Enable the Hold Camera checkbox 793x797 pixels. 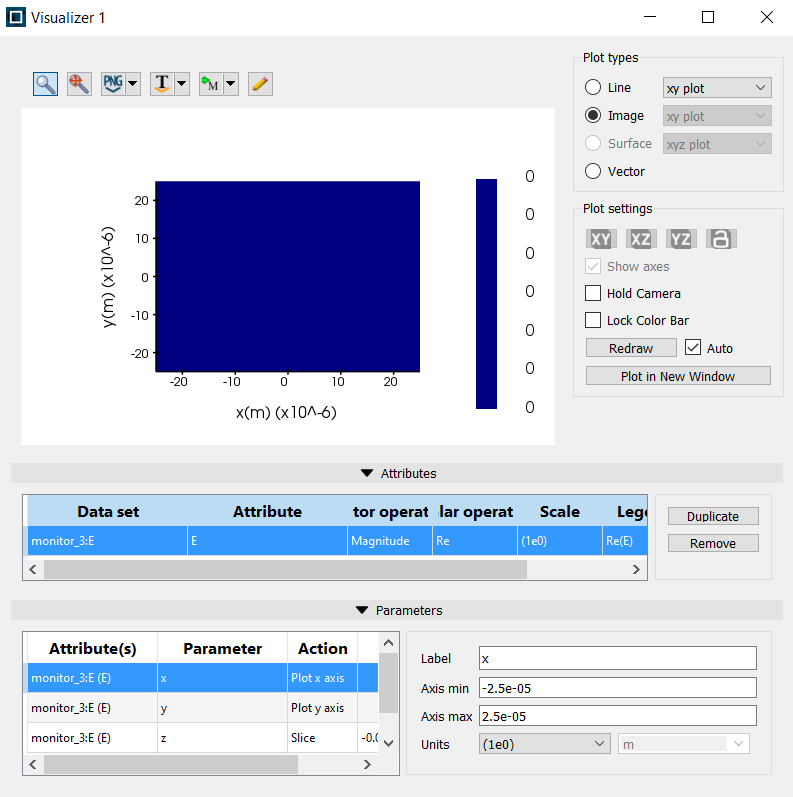593,293
